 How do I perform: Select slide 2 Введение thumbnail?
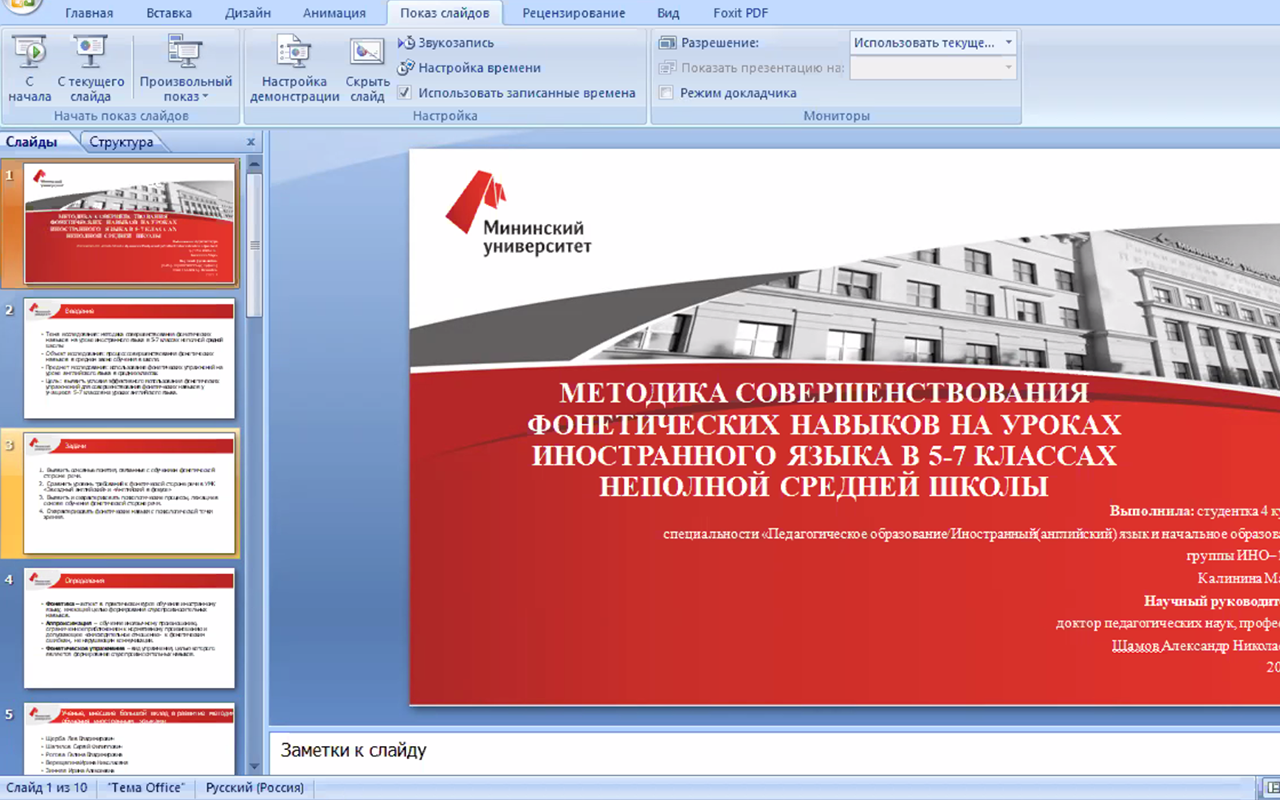(x=130, y=358)
